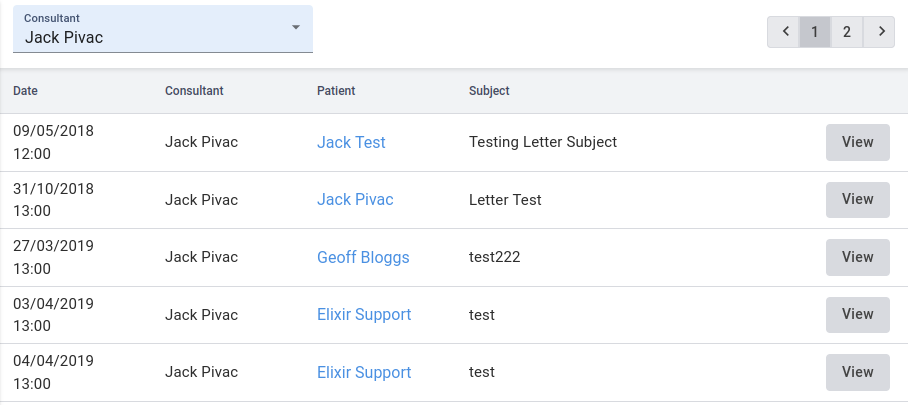View the Letter Test letter
This screenshot has height=405, width=908.
click(857, 199)
